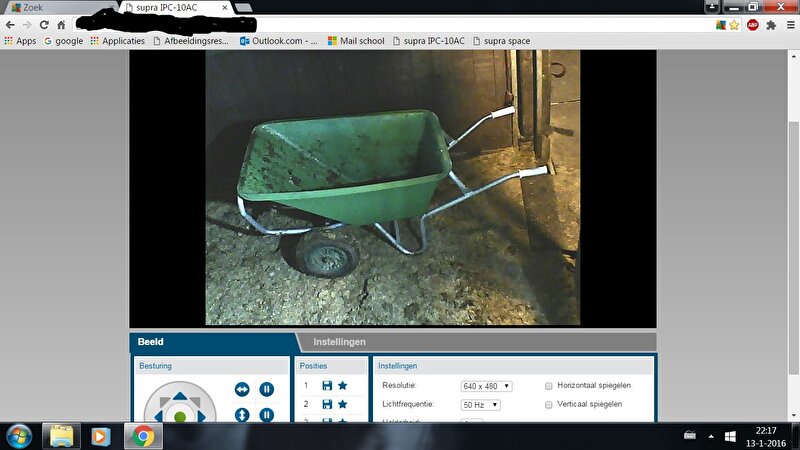The width and height of the screenshot is (800, 450).
Task: Open Adblock Plus extension
Action: coord(753,25)
